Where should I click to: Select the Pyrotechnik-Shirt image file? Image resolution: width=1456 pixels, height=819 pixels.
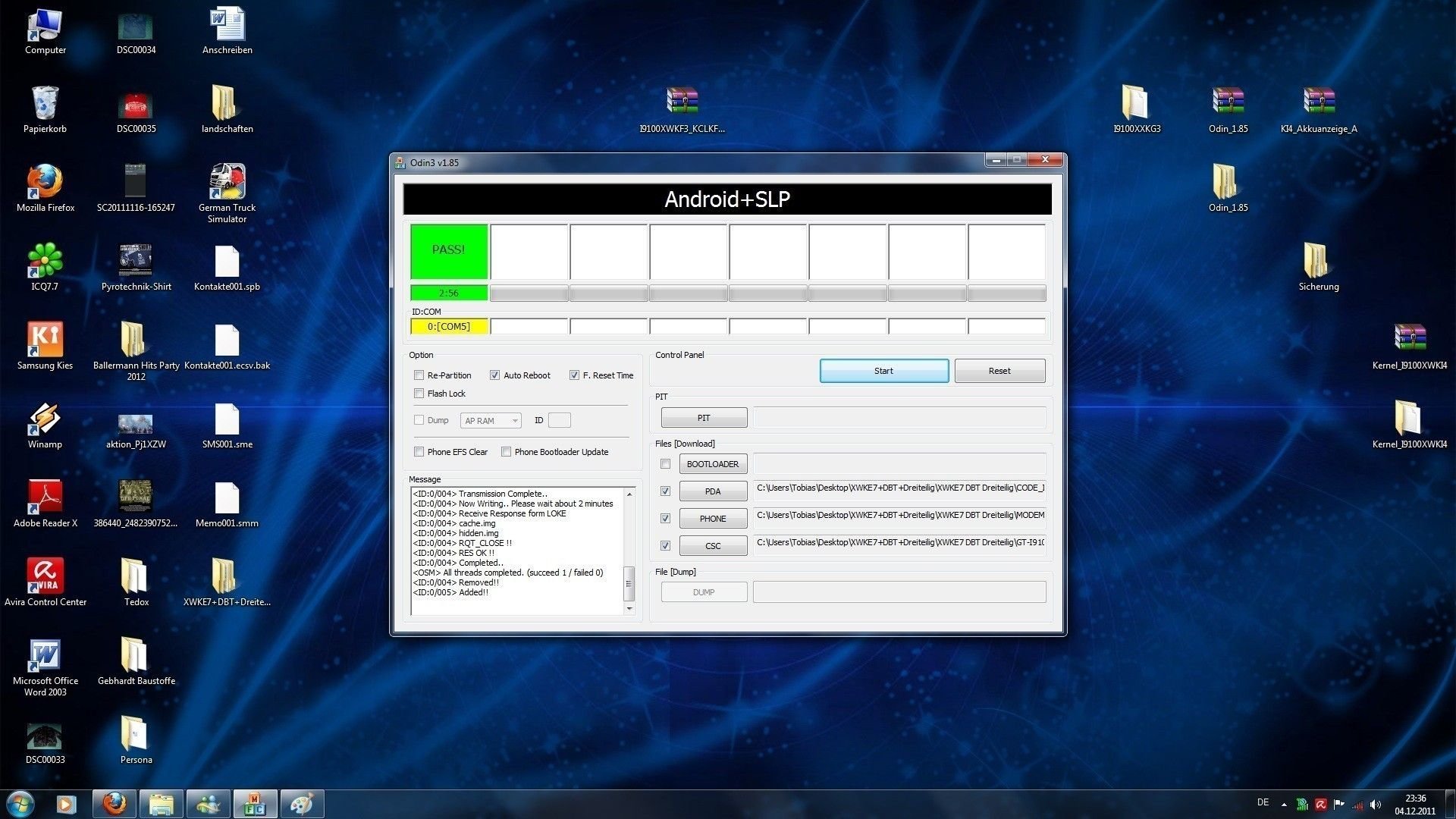[136, 268]
